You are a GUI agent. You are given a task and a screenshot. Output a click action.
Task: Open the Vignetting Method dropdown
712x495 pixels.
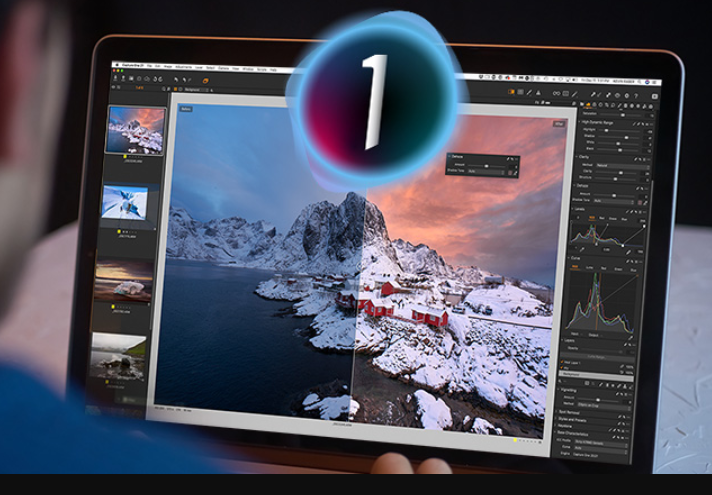pyautogui.click(x=603, y=405)
